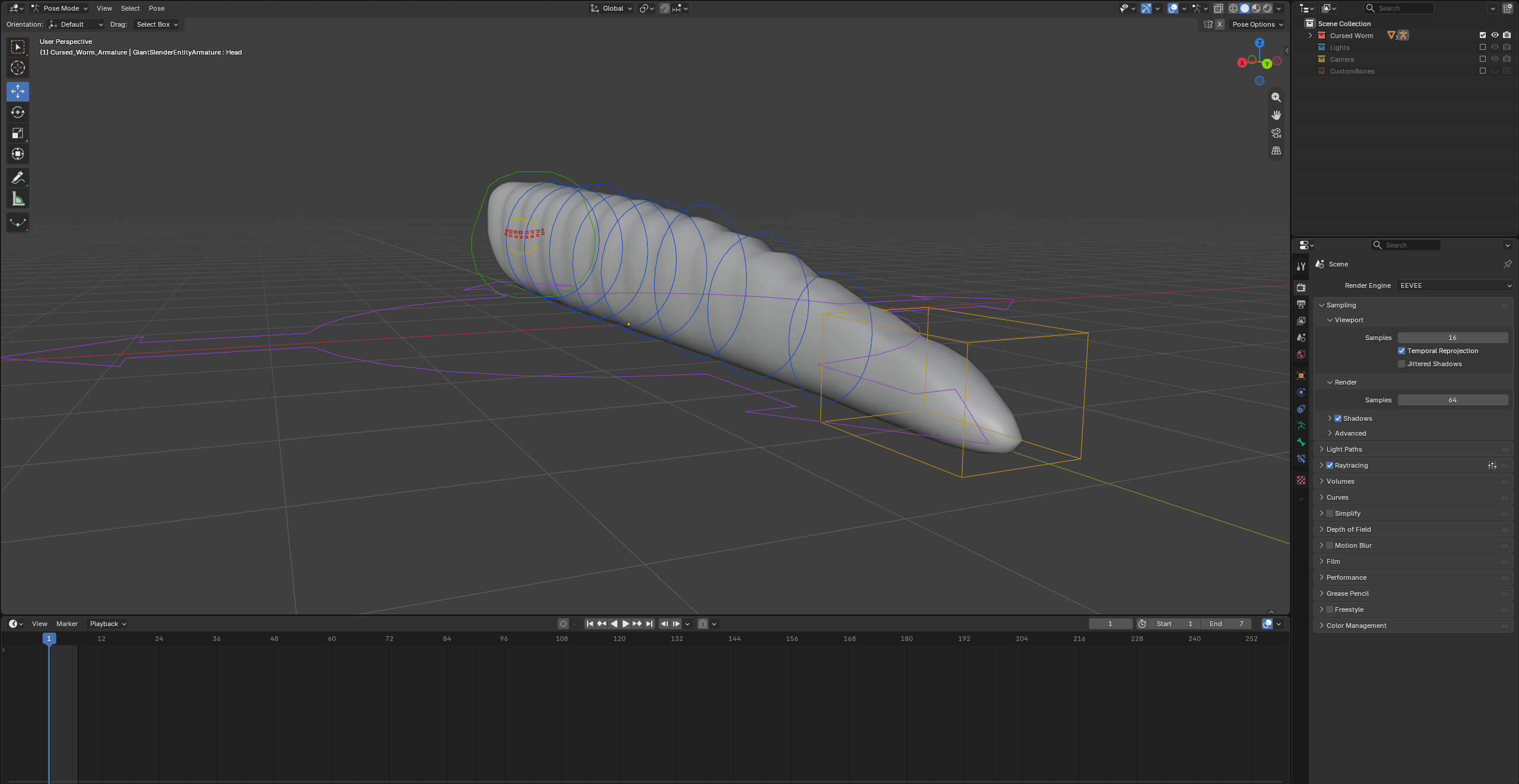Select the Select Box tool
Viewport: 1519px width, 784px height.
pos(18,47)
